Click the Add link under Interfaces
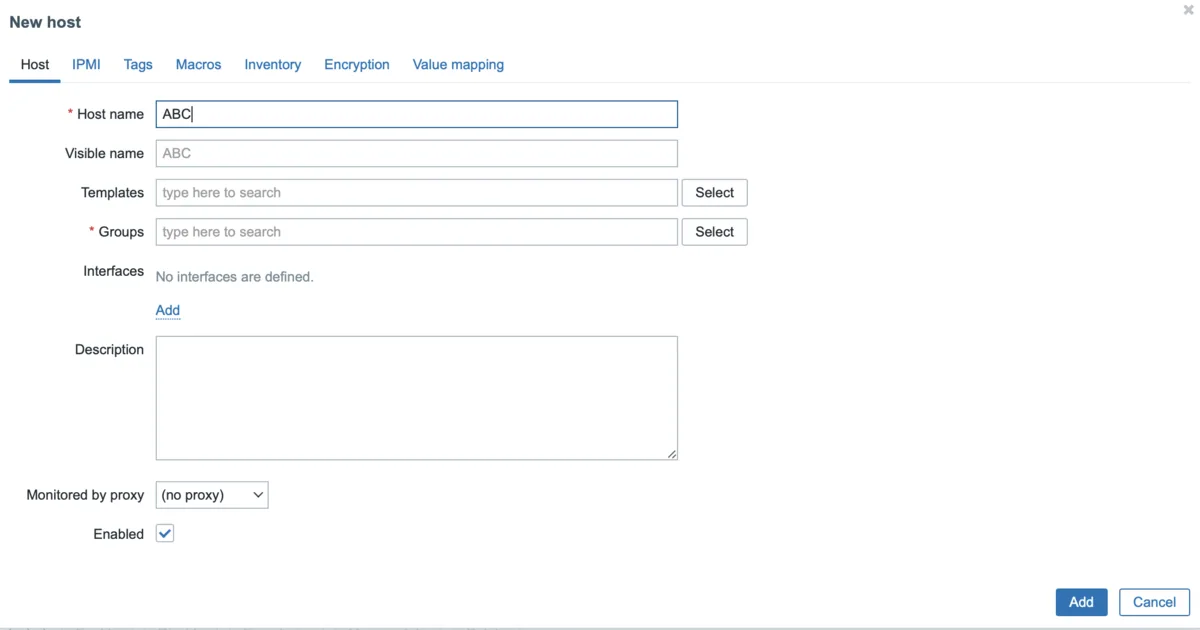This screenshot has height=630, width=1200. point(168,311)
